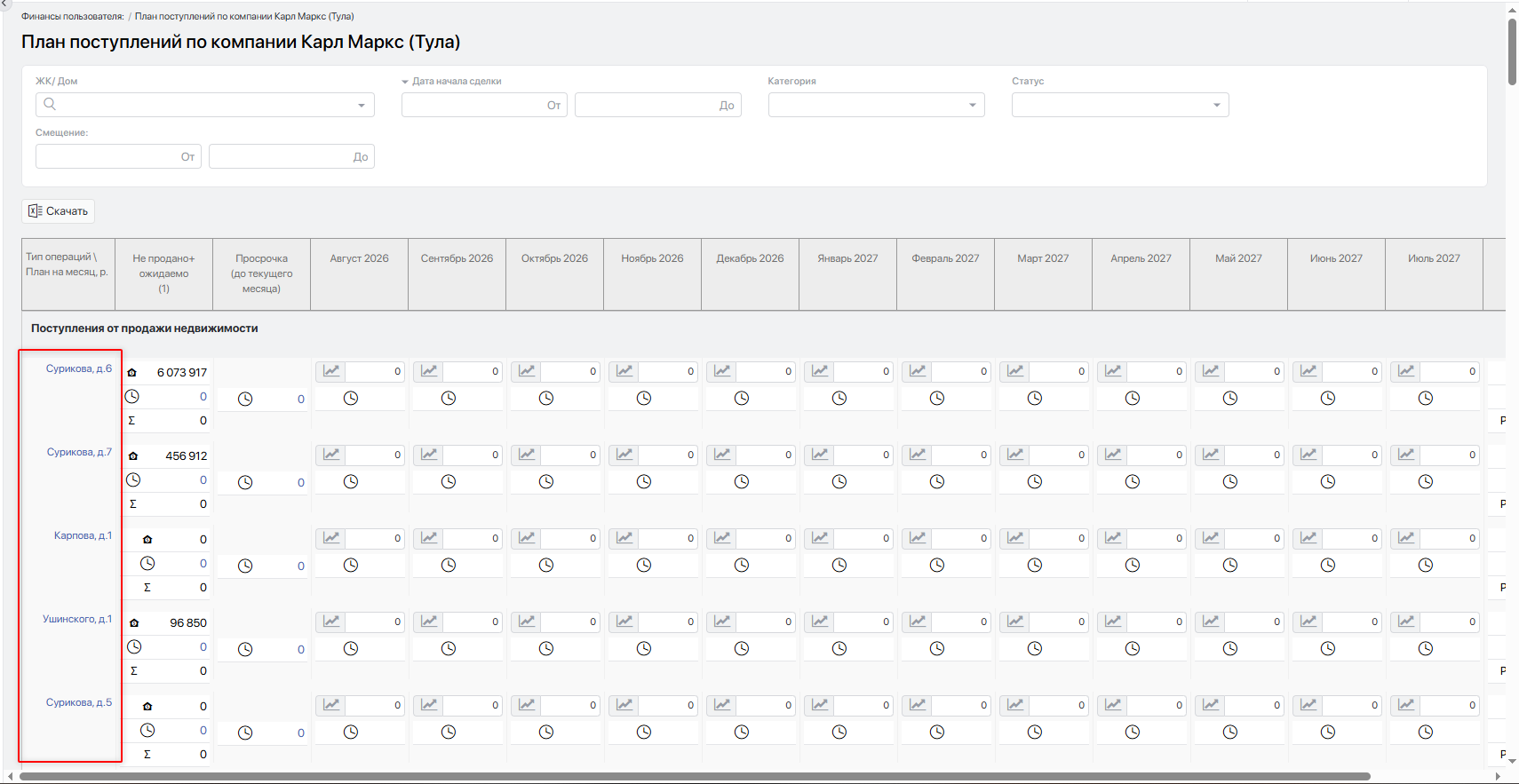
Task: Click the chart icon for Сурикова, д.7 Октябрь 2026
Action: pos(527,455)
